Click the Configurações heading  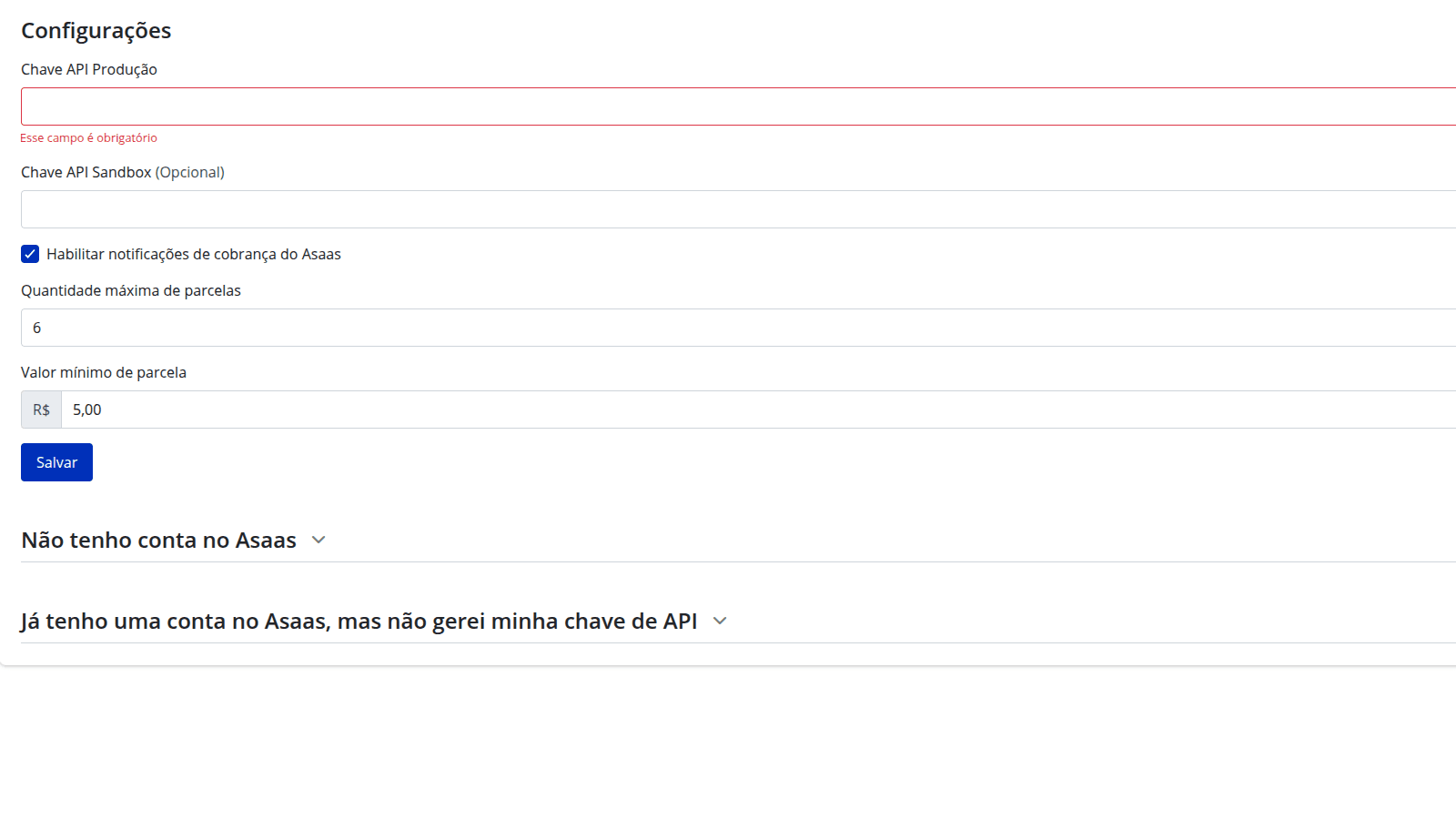[96, 31]
